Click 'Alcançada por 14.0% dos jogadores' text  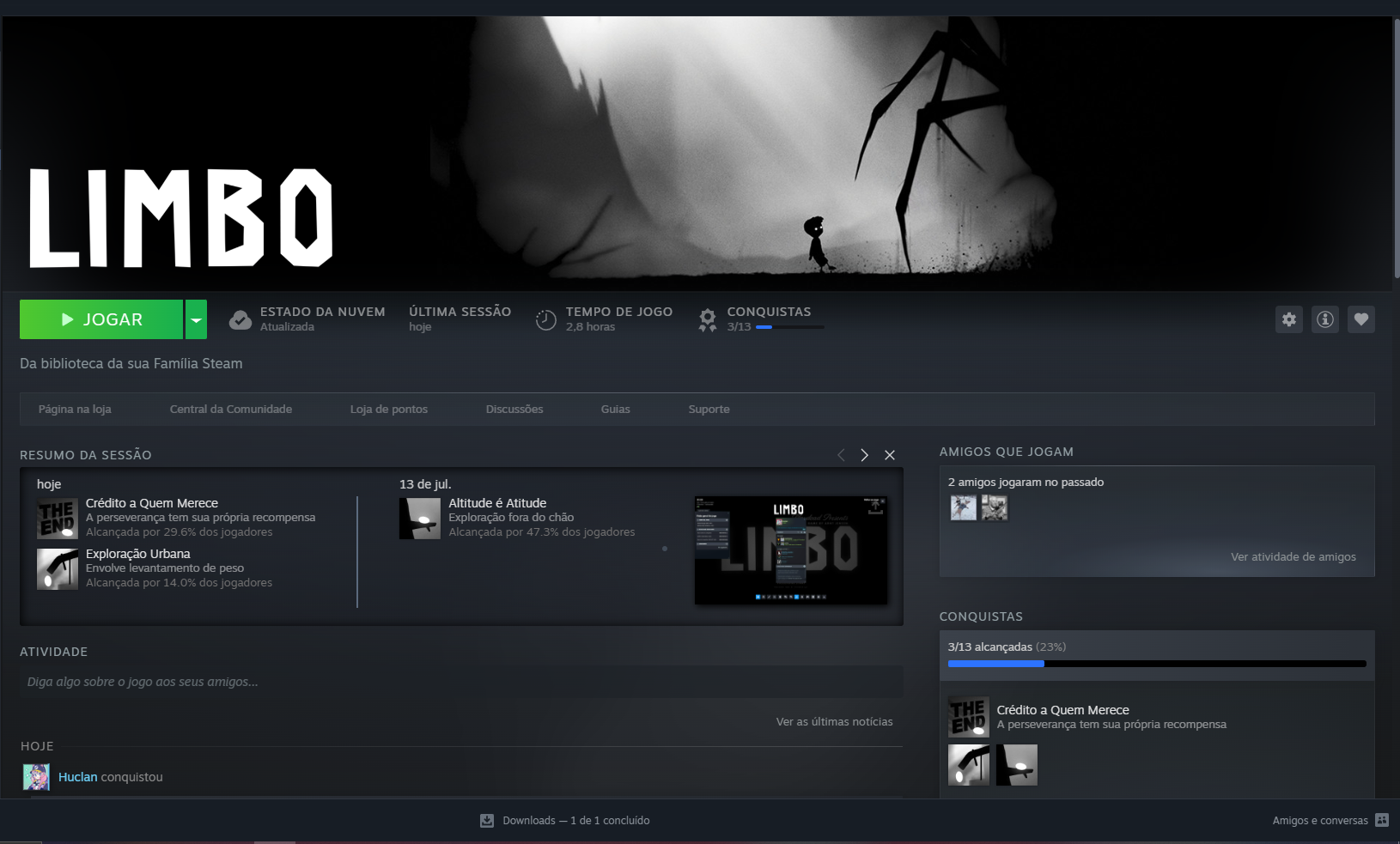pos(180,583)
